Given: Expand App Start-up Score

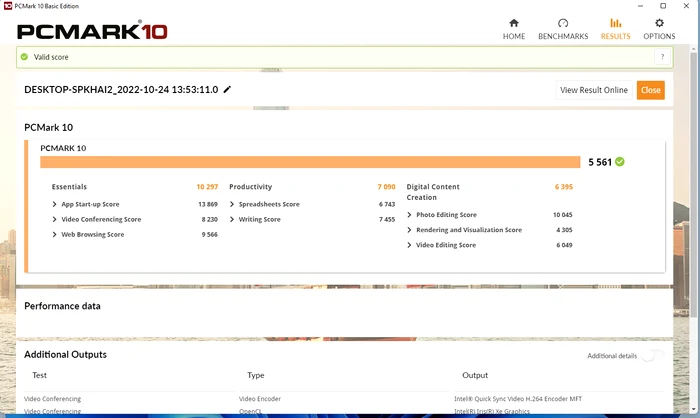Looking at the screenshot, I should (x=54, y=204).
